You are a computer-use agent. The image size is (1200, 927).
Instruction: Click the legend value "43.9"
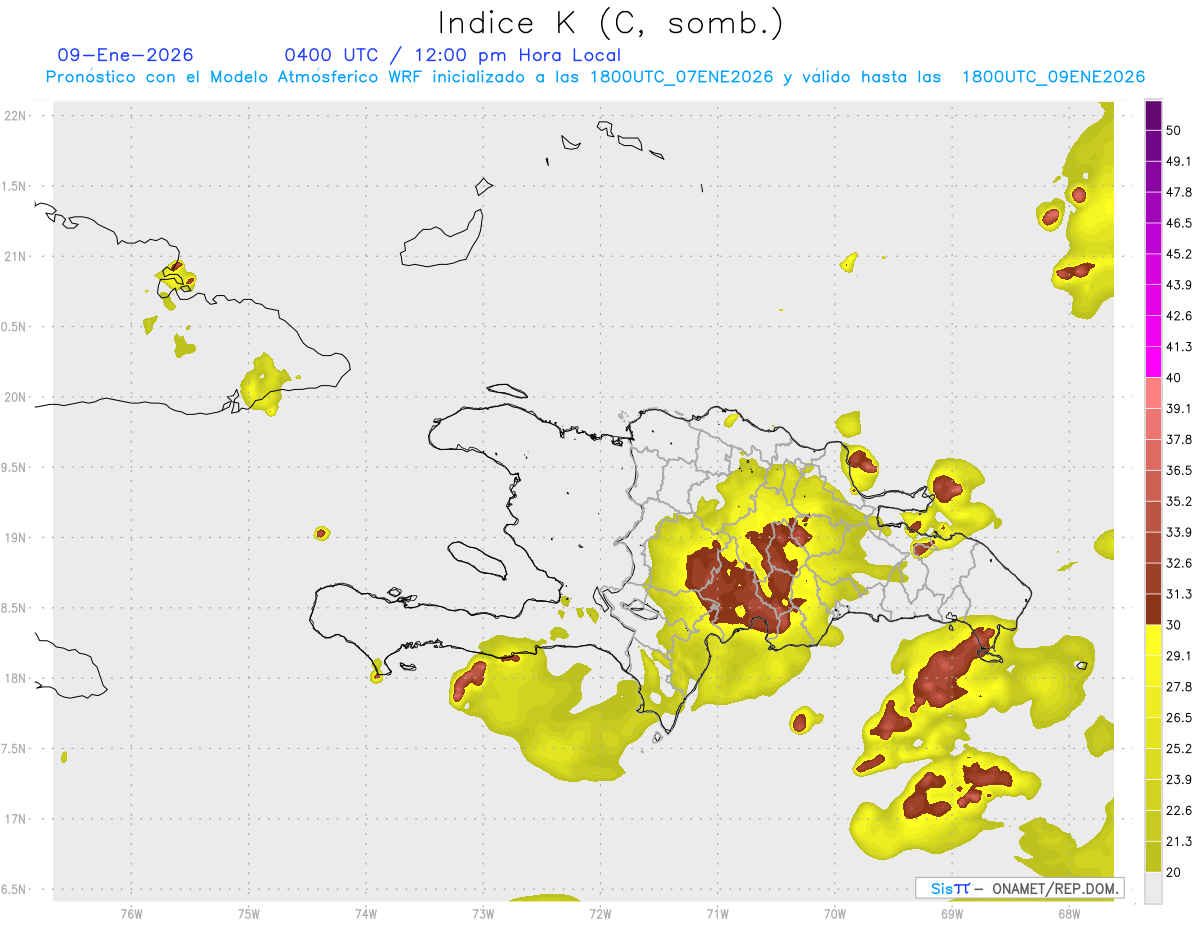(1179, 285)
